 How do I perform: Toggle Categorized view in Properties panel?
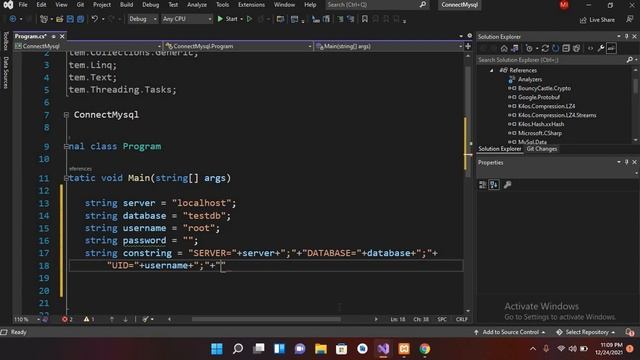(482, 185)
